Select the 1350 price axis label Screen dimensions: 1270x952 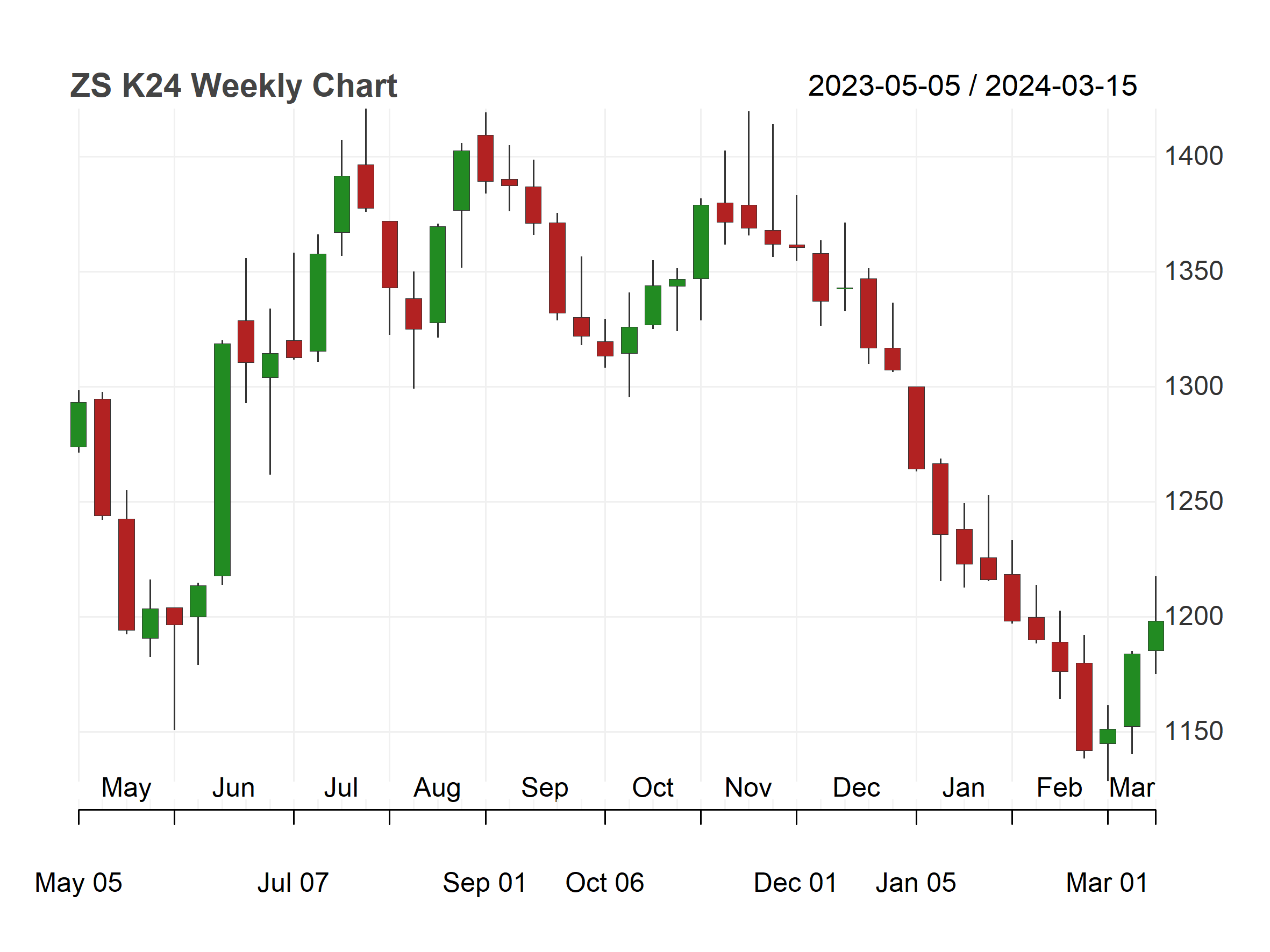1194,271
